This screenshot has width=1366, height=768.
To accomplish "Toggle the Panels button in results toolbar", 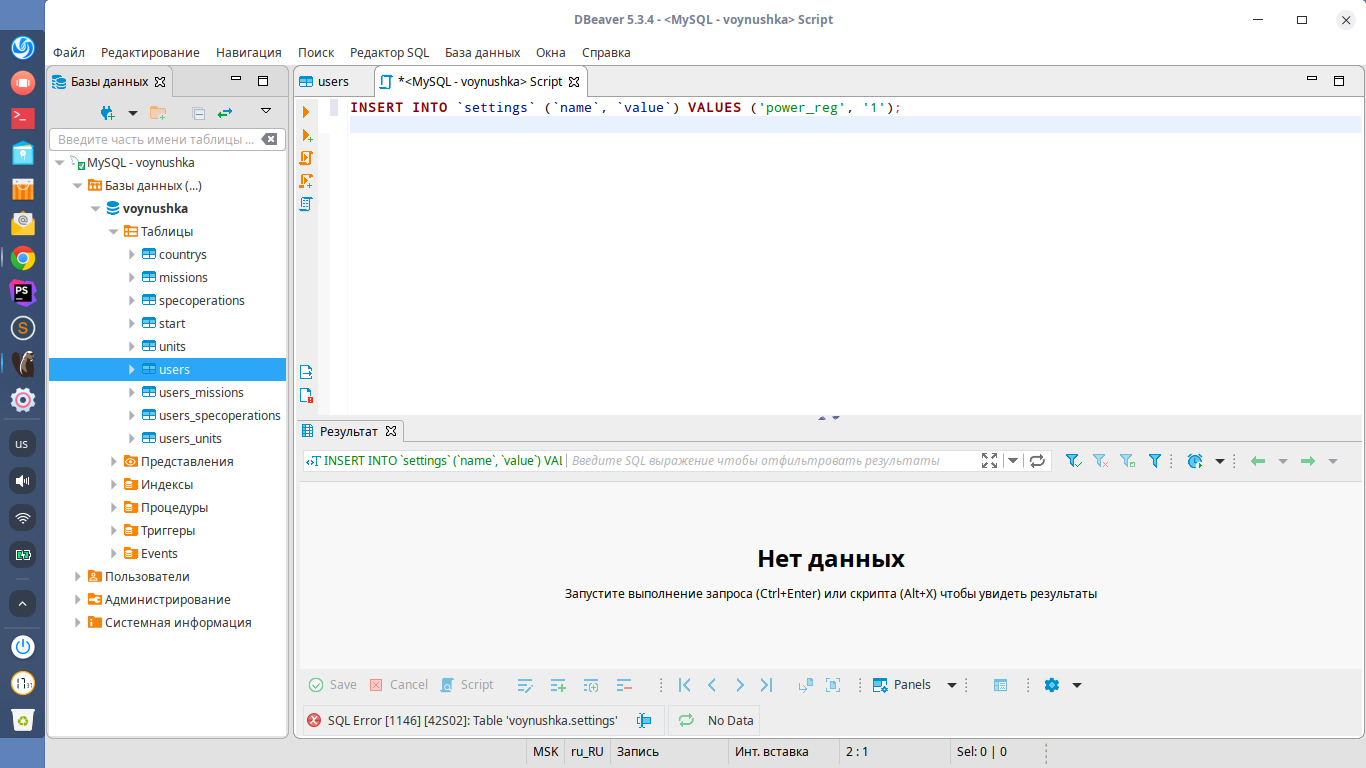I will [902, 685].
